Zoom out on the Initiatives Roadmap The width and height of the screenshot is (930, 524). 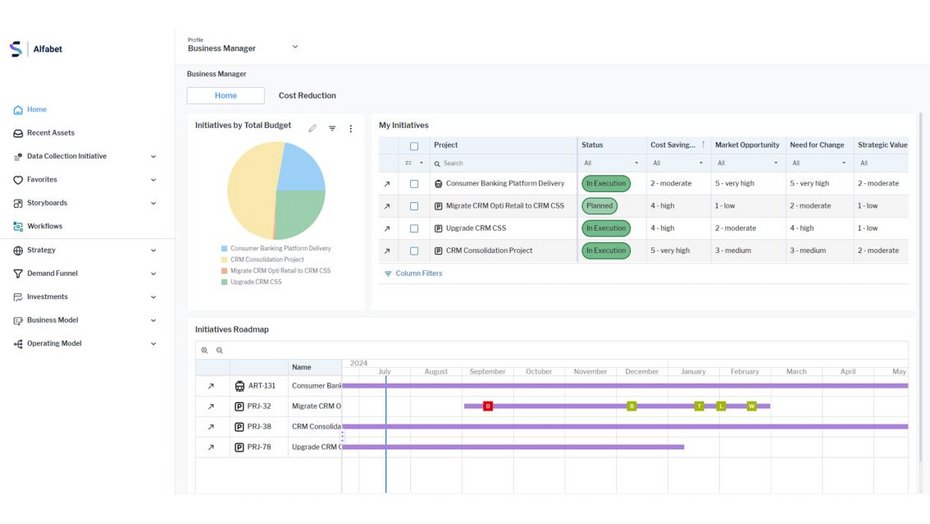click(x=219, y=351)
